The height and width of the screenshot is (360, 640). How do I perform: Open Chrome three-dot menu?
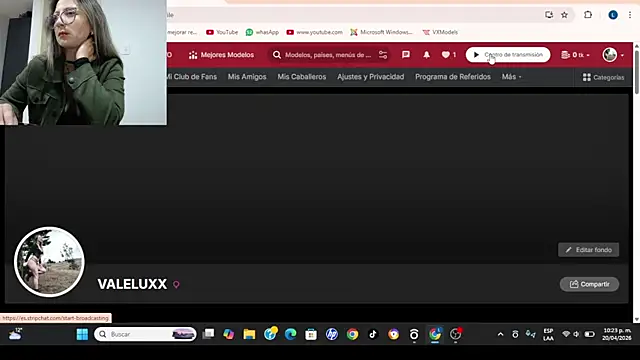pos(630,15)
